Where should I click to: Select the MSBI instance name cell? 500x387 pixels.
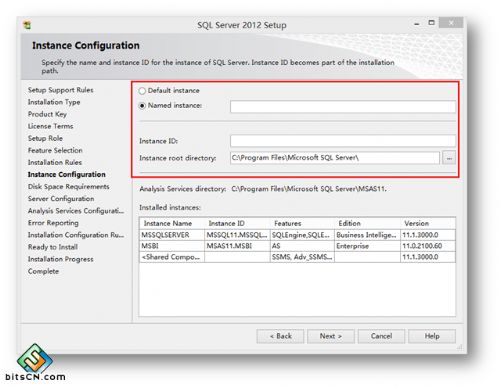tap(172, 246)
